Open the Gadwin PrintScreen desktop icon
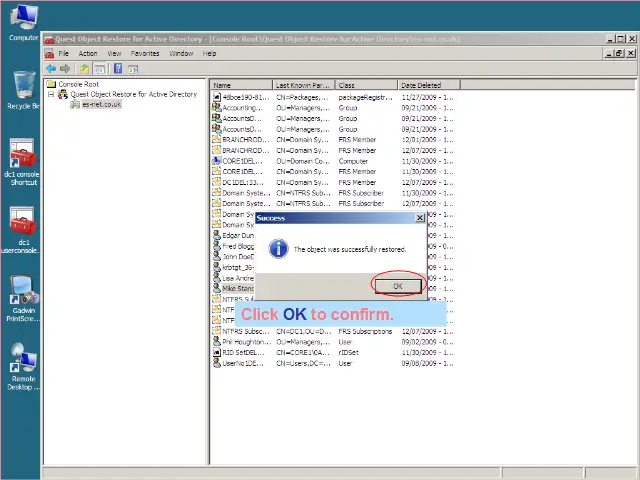The image size is (640, 480). click(x=22, y=292)
